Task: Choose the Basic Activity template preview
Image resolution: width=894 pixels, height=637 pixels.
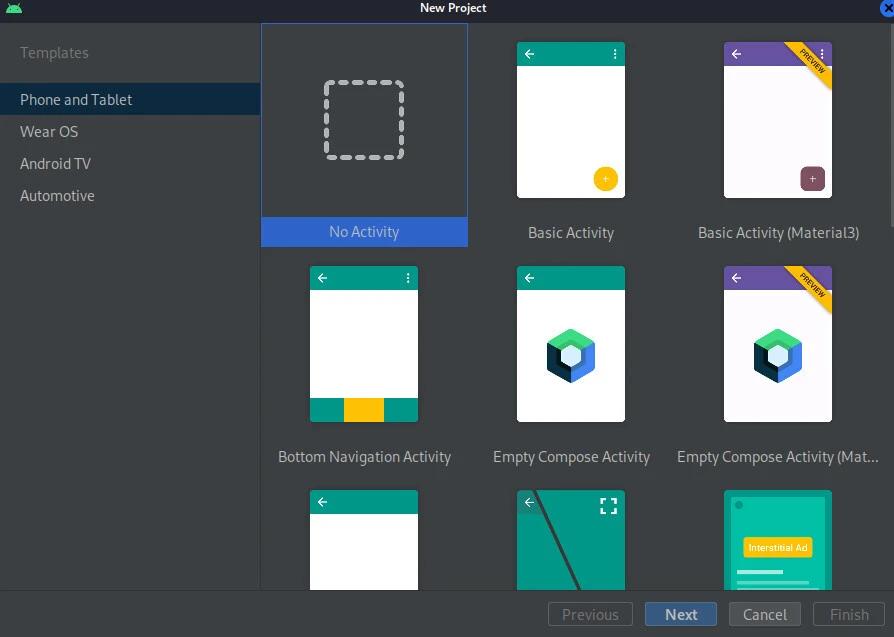Action: tap(570, 120)
